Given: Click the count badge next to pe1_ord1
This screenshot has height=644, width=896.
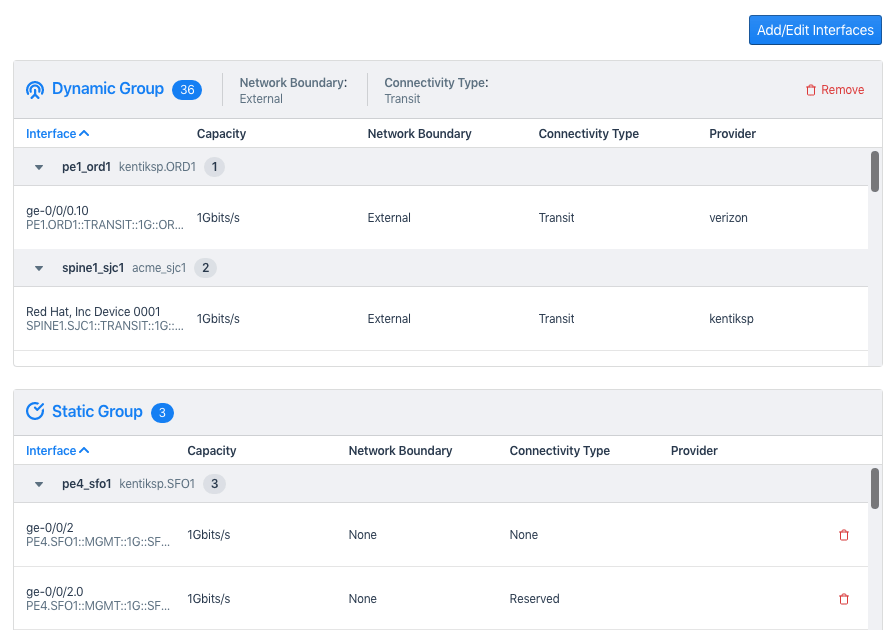Looking at the screenshot, I should 214,167.
